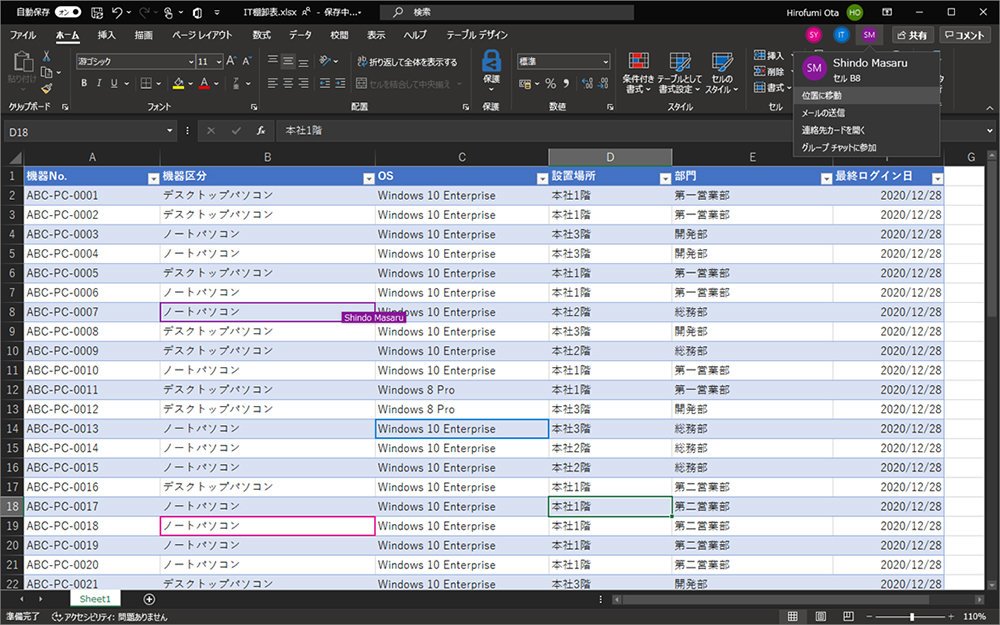The width and height of the screenshot is (1000, 625).
Task: Select cell ABC-PC-0013 in column A
Action: (92, 429)
